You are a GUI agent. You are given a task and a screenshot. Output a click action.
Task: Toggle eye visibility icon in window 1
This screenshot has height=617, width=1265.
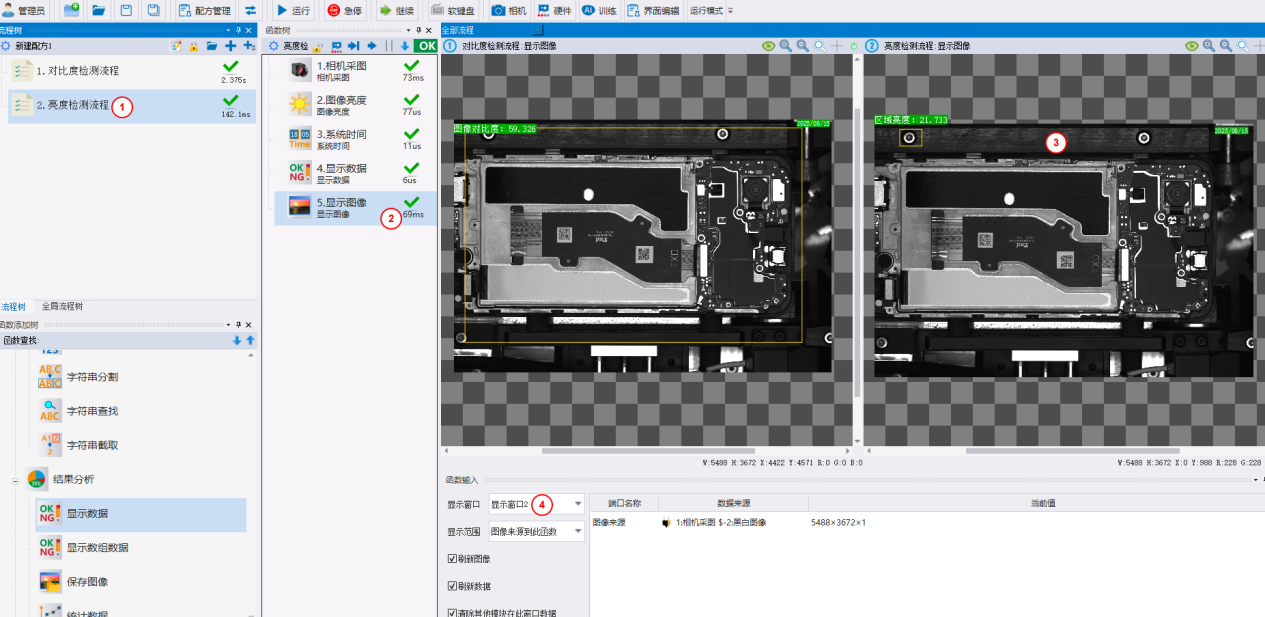coord(769,46)
